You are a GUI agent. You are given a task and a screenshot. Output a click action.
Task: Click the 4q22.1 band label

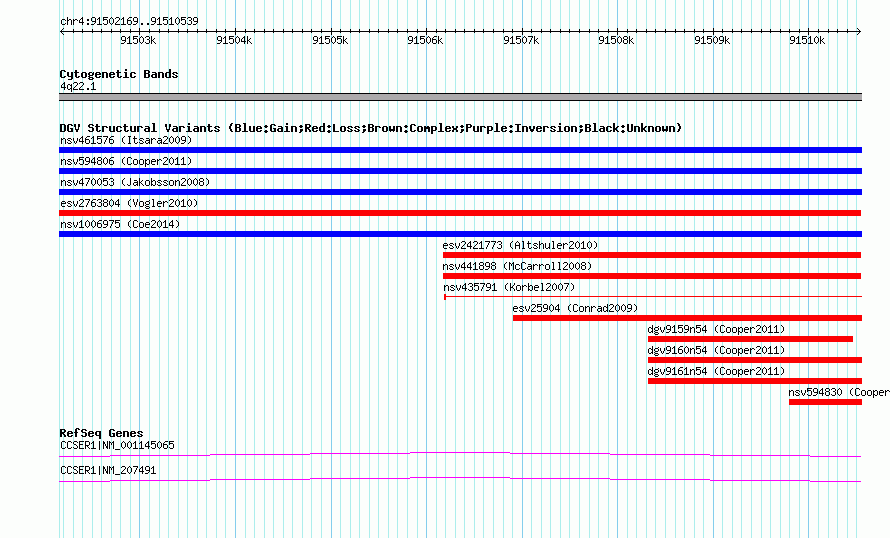click(x=78, y=86)
